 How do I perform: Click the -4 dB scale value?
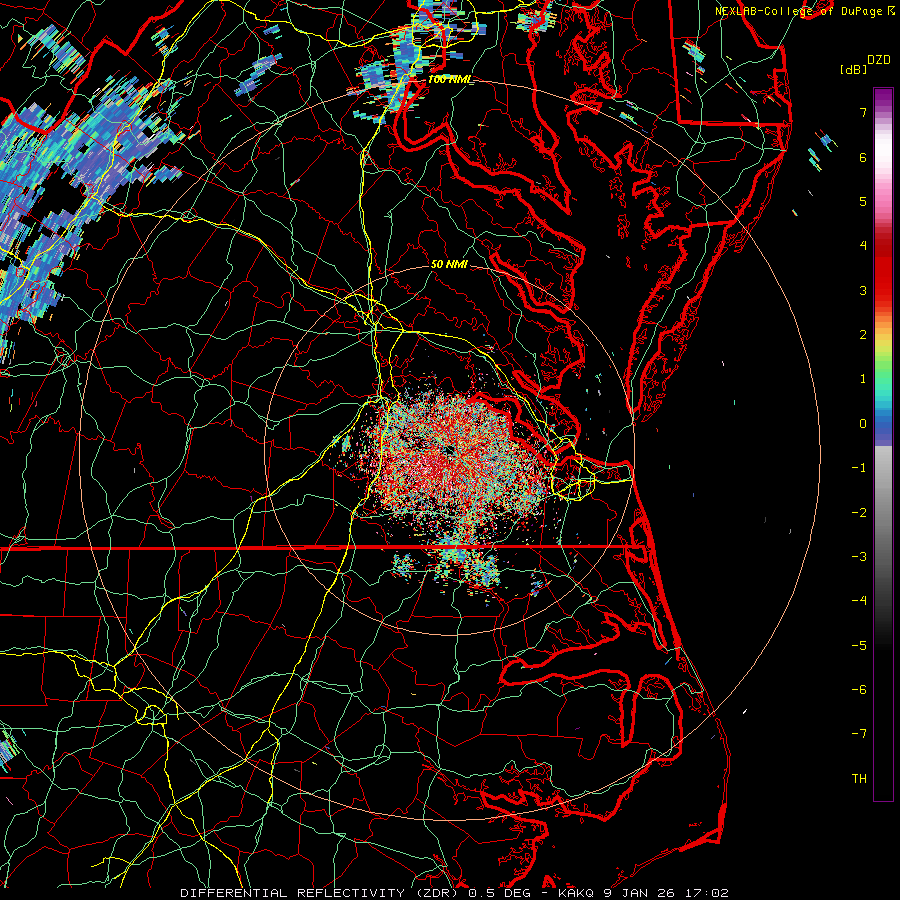coord(859,601)
